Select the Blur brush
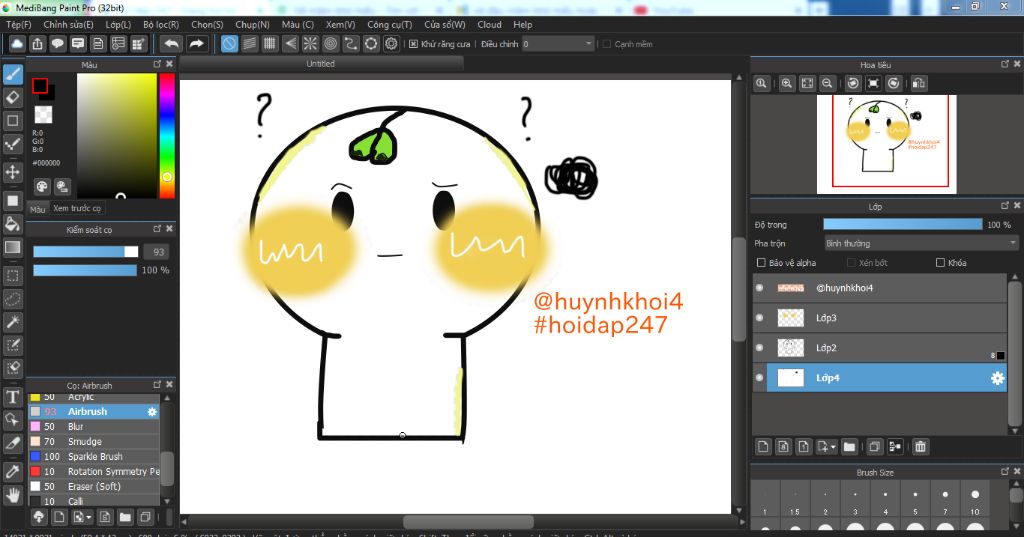 94,427
